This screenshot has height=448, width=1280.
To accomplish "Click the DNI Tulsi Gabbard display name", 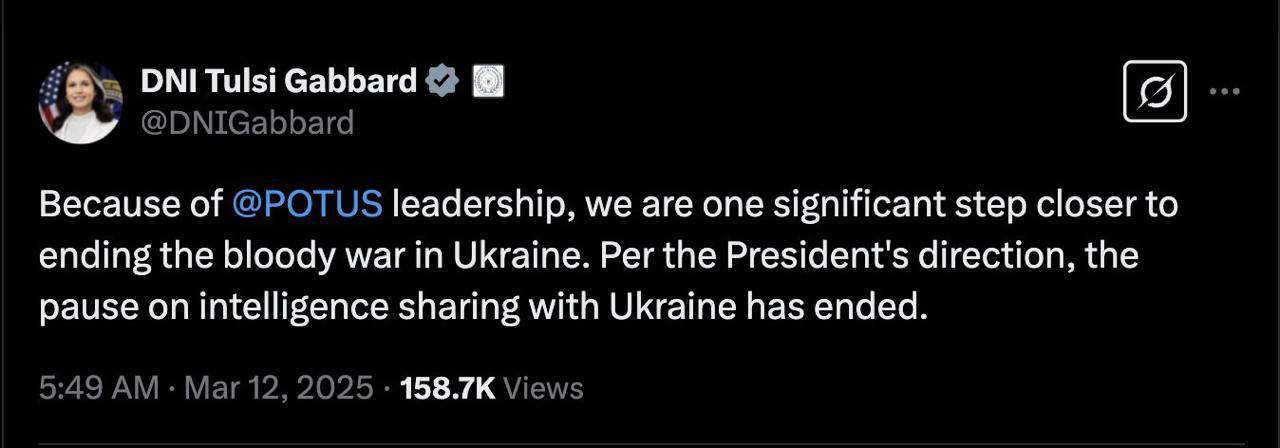I will click(x=279, y=82).
